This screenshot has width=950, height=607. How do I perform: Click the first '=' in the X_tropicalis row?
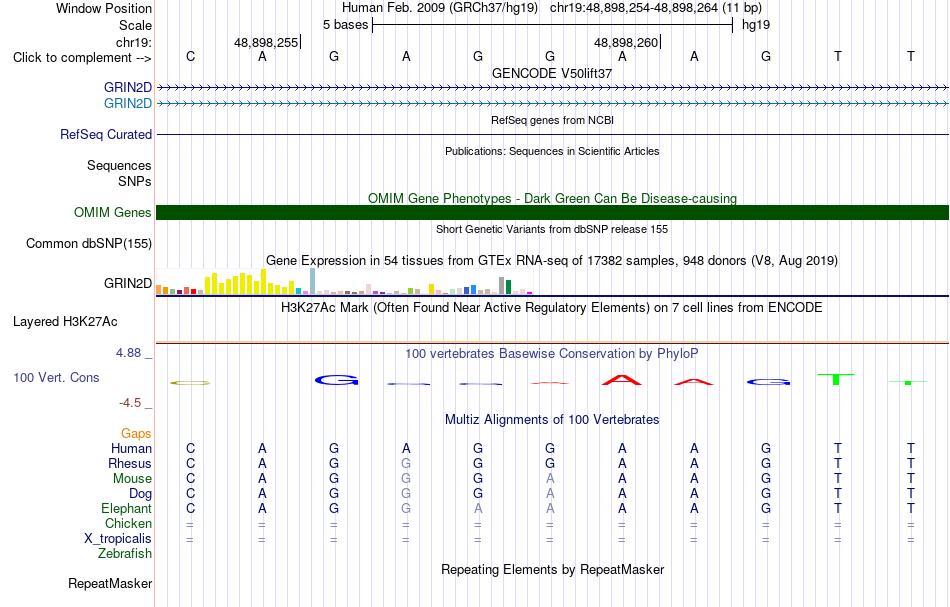[x=190, y=539]
